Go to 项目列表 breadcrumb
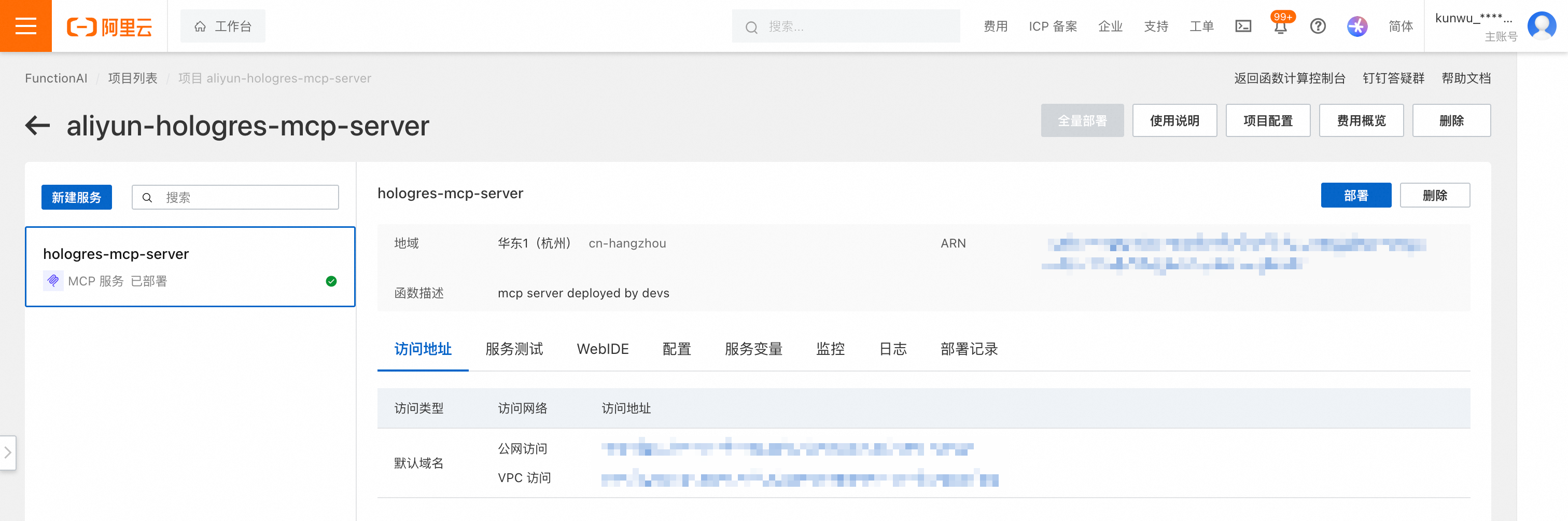The image size is (1568, 521). [133, 78]
